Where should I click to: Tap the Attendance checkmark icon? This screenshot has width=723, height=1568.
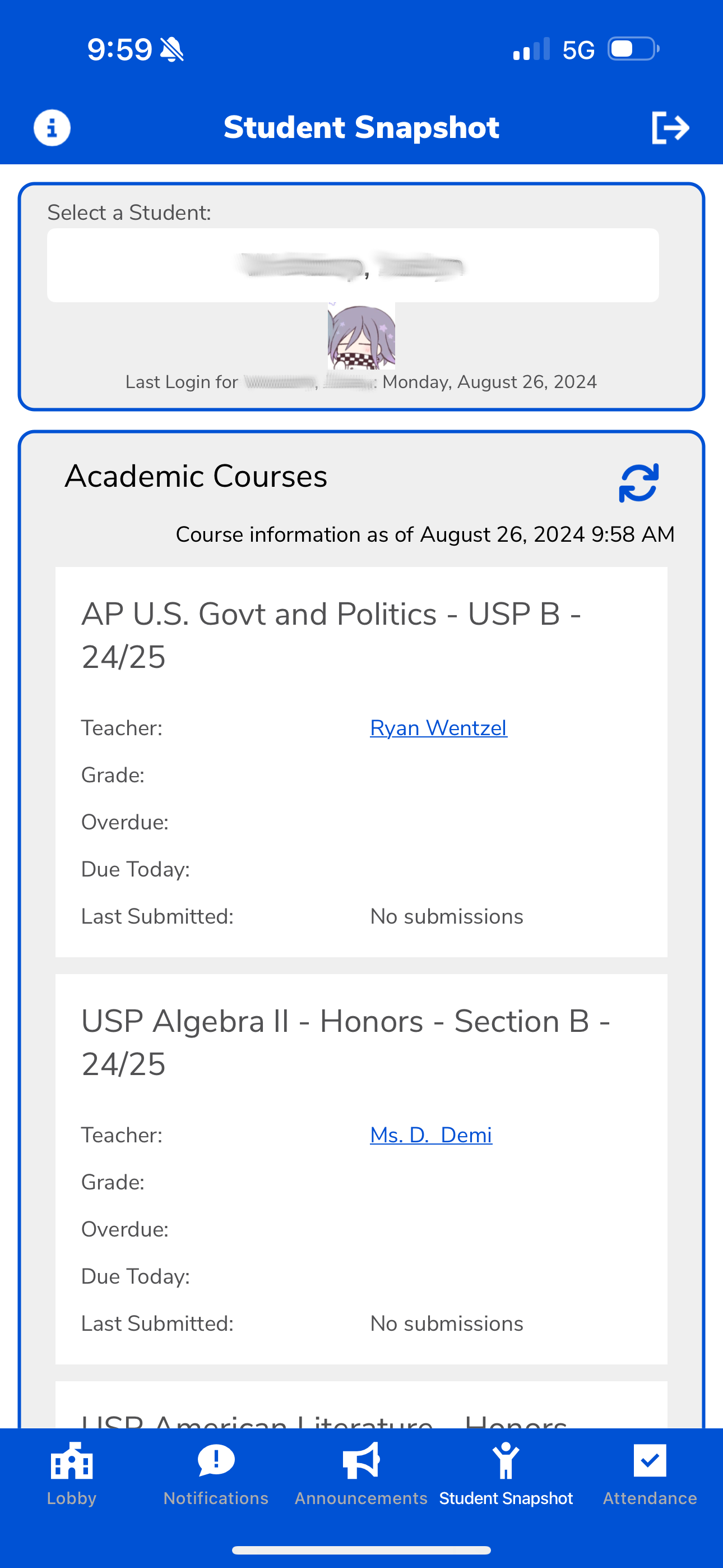(x=650, y=1461)
